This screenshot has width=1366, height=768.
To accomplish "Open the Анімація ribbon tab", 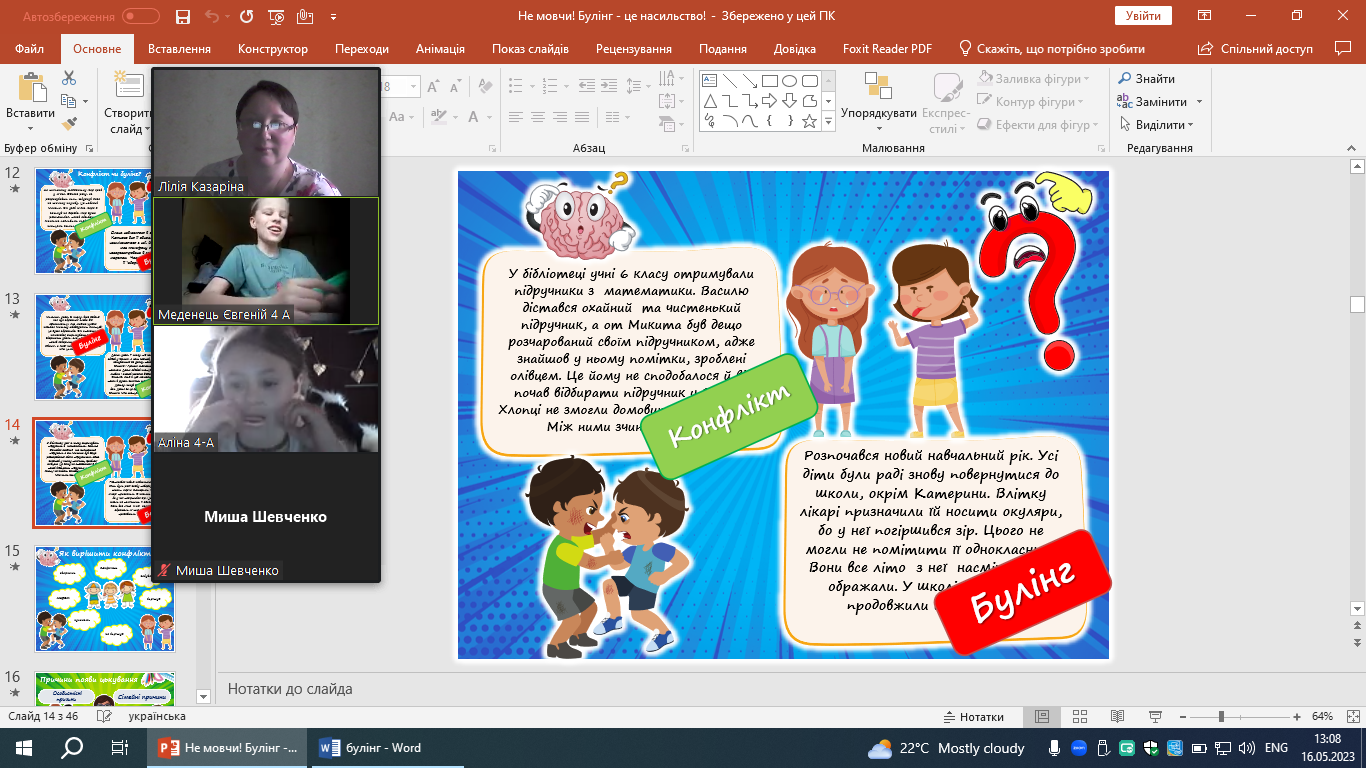I will [x=440, y=49].
